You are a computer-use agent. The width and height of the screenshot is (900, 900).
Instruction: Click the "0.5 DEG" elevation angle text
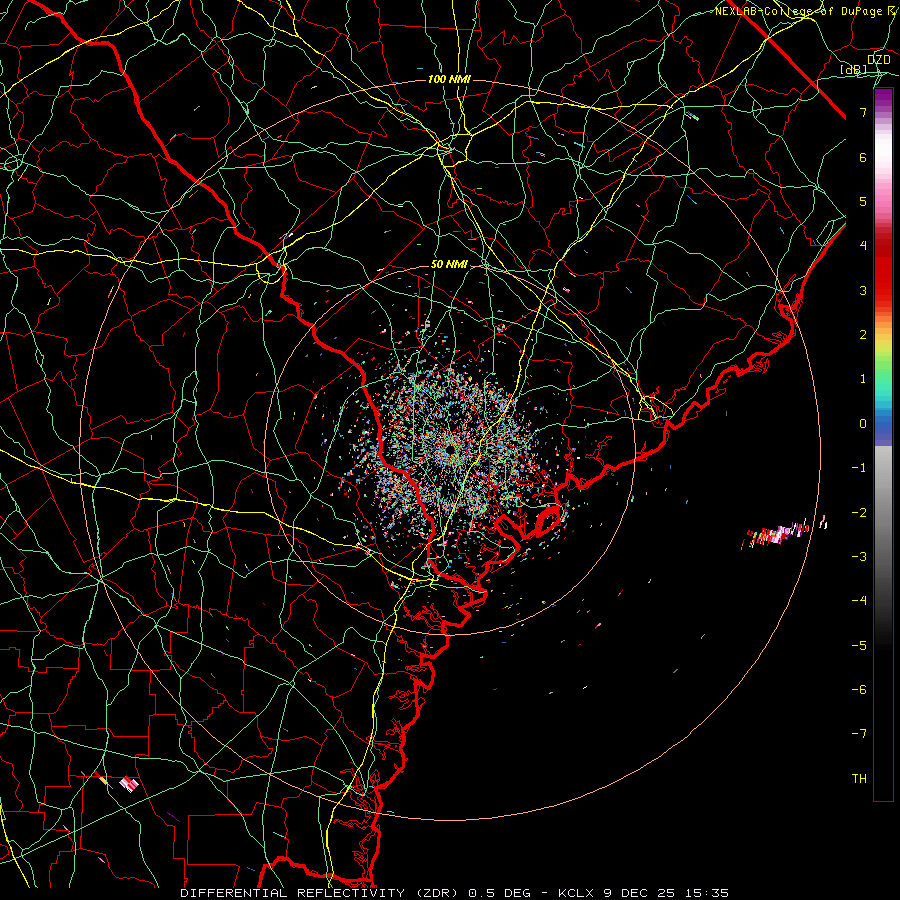click(499, 893)
